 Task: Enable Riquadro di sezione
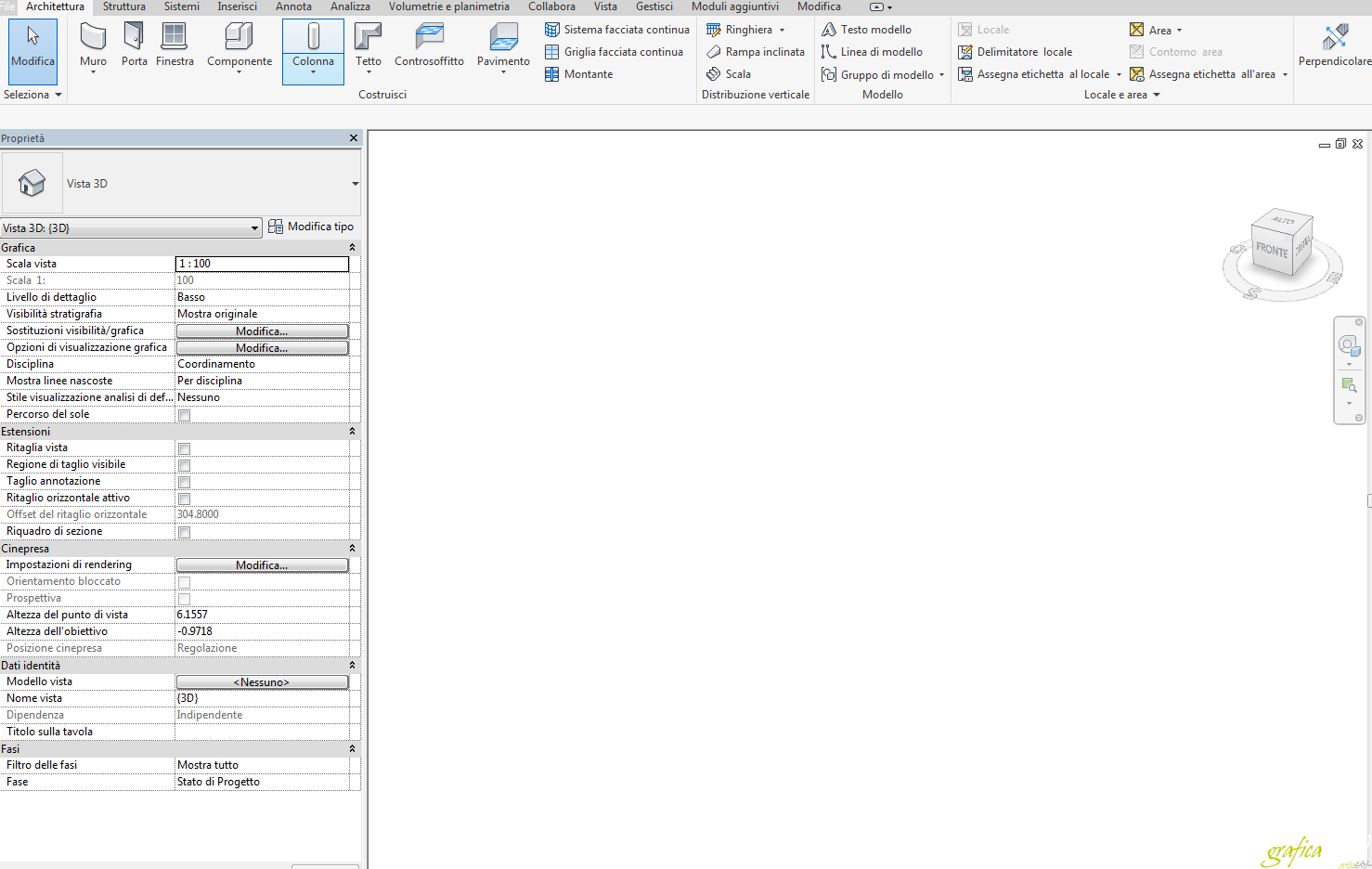tap(183, 532)
